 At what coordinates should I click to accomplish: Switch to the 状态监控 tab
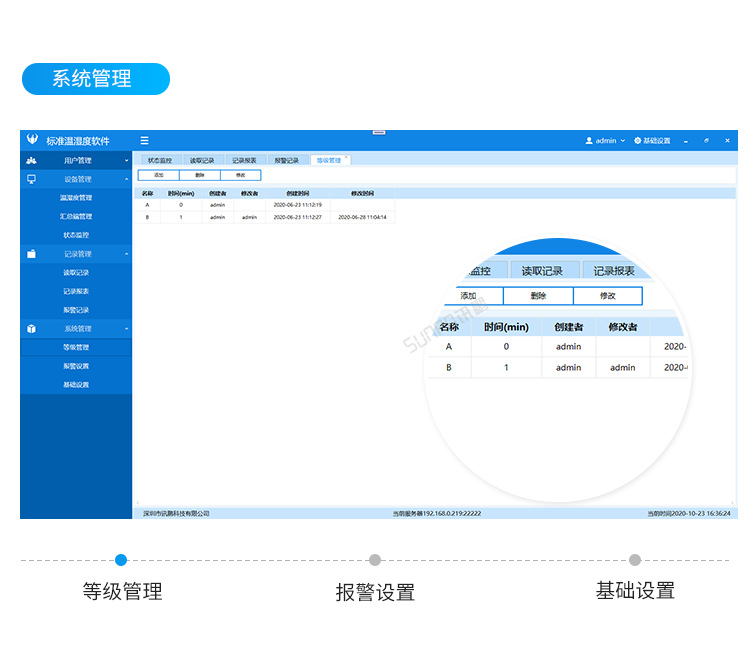tap(160, 160)
